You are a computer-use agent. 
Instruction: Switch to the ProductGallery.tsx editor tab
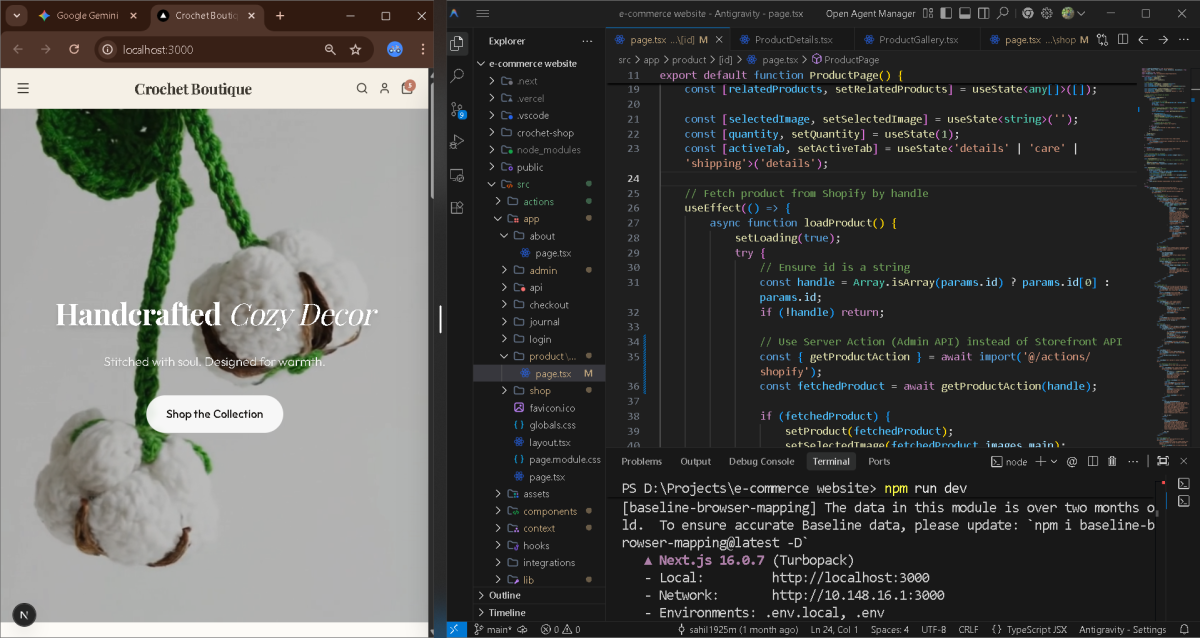[918, 40]
